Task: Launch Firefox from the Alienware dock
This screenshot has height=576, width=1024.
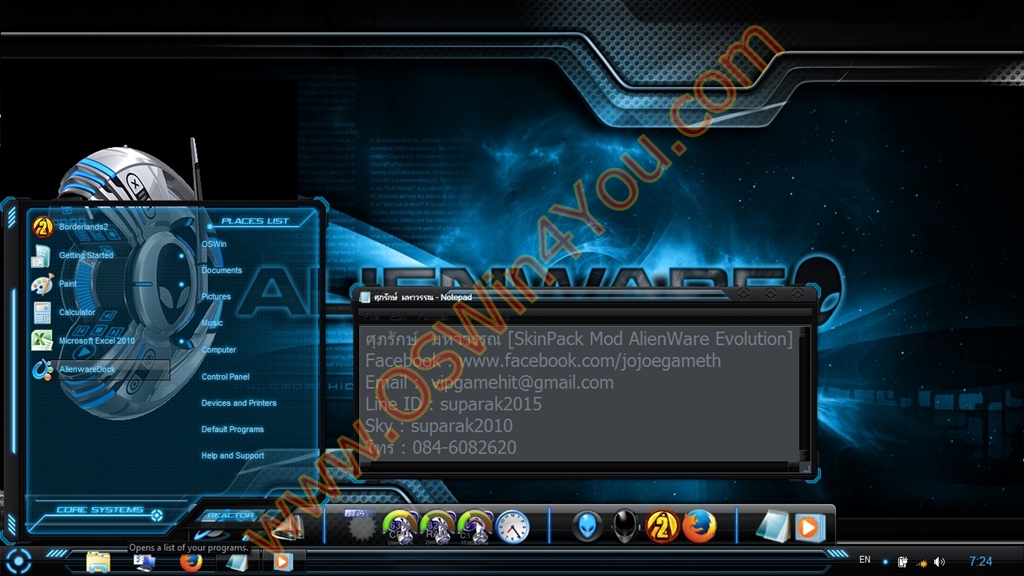Action: click(x=699, y=526)
